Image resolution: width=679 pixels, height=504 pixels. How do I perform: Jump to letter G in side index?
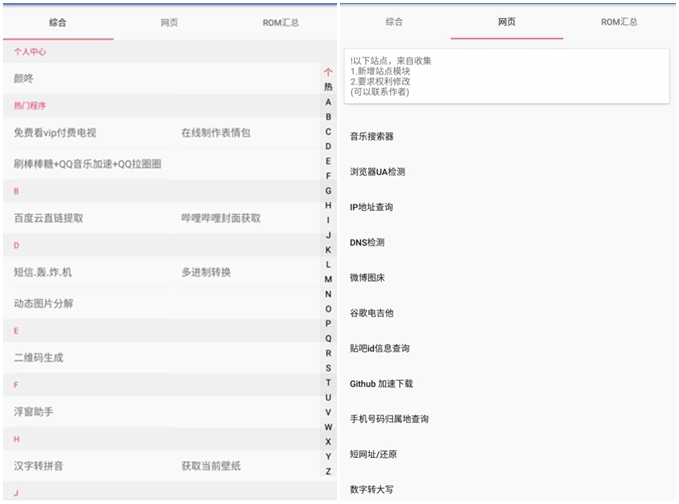328,190
